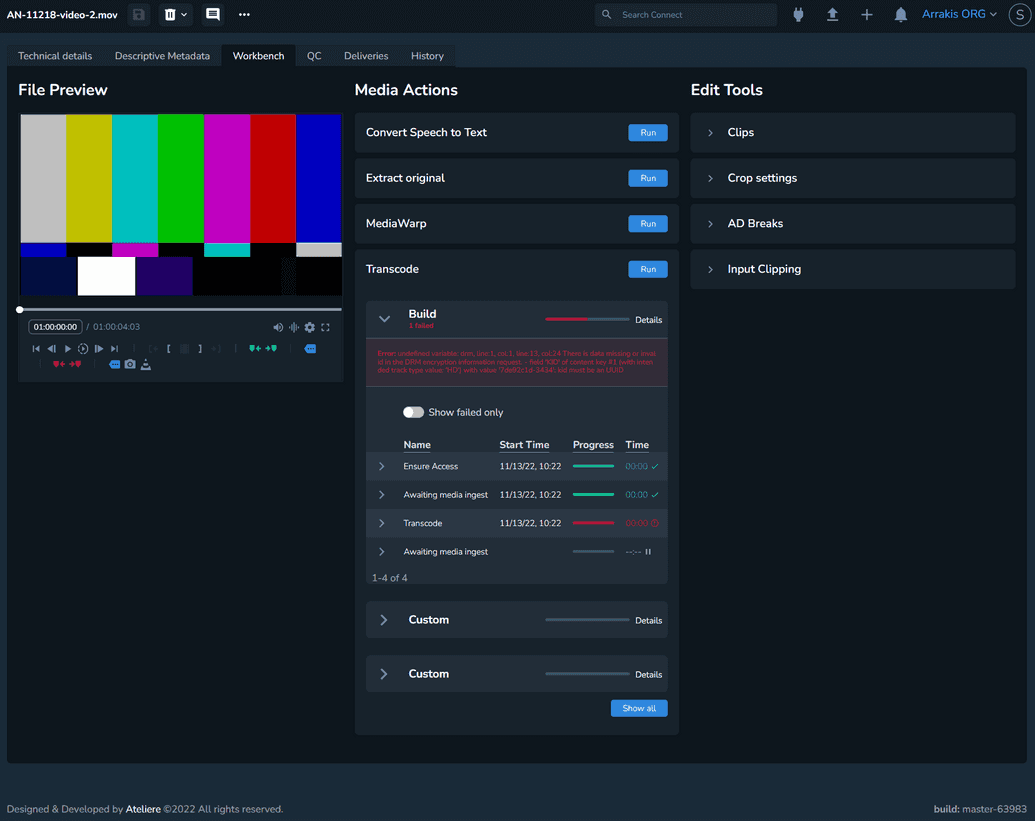Select the Workbench tab
1035x821 pixels.
click(x=258, y=56)
